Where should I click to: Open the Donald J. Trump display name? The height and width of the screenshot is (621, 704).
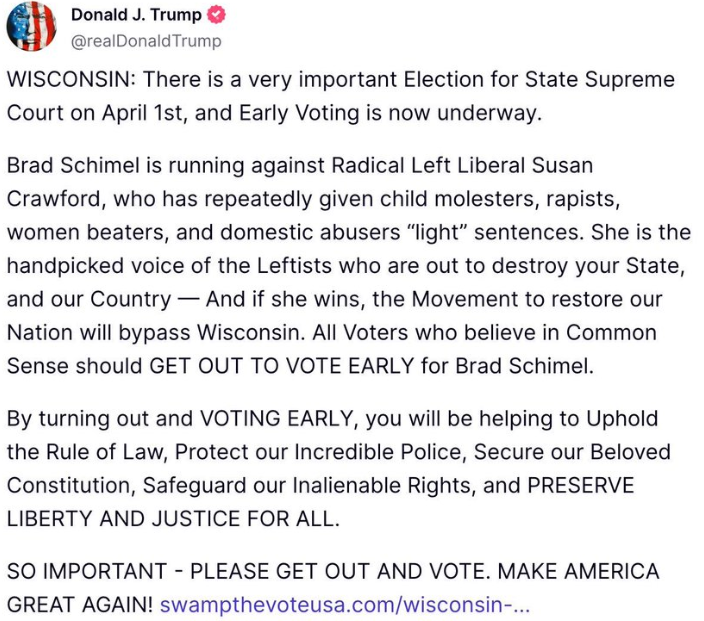coord(136,15)
